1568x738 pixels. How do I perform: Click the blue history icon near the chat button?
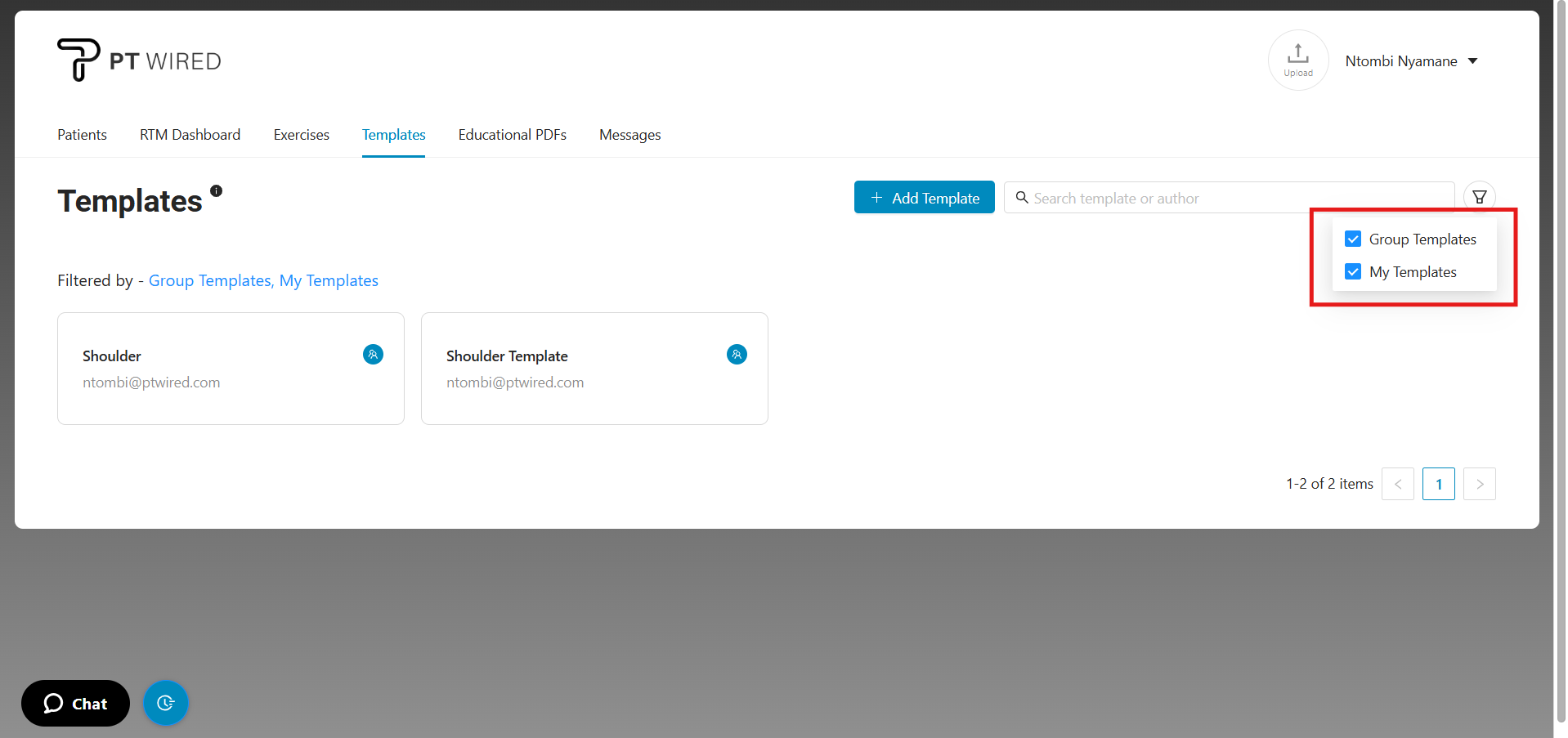166,703
